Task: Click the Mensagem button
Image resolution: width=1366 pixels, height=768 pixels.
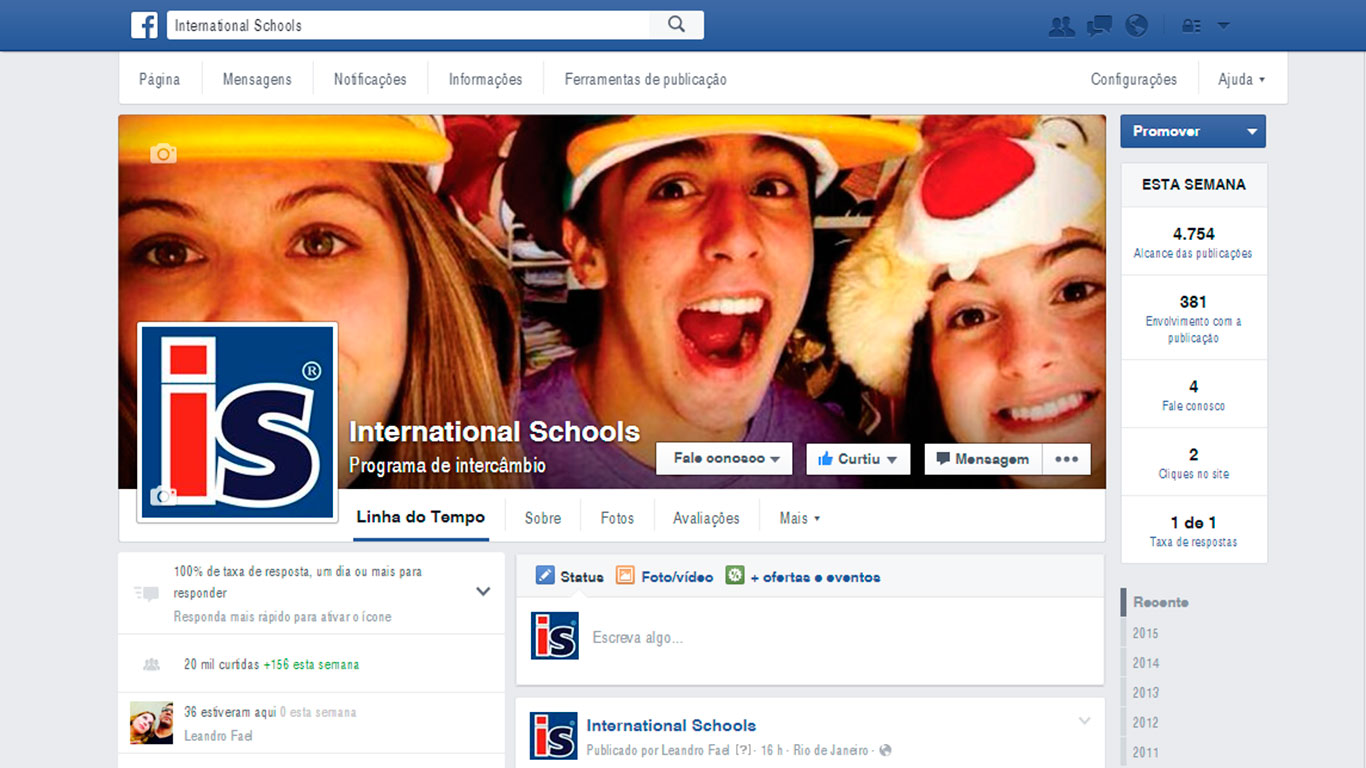Action: (x=983, y=459)
